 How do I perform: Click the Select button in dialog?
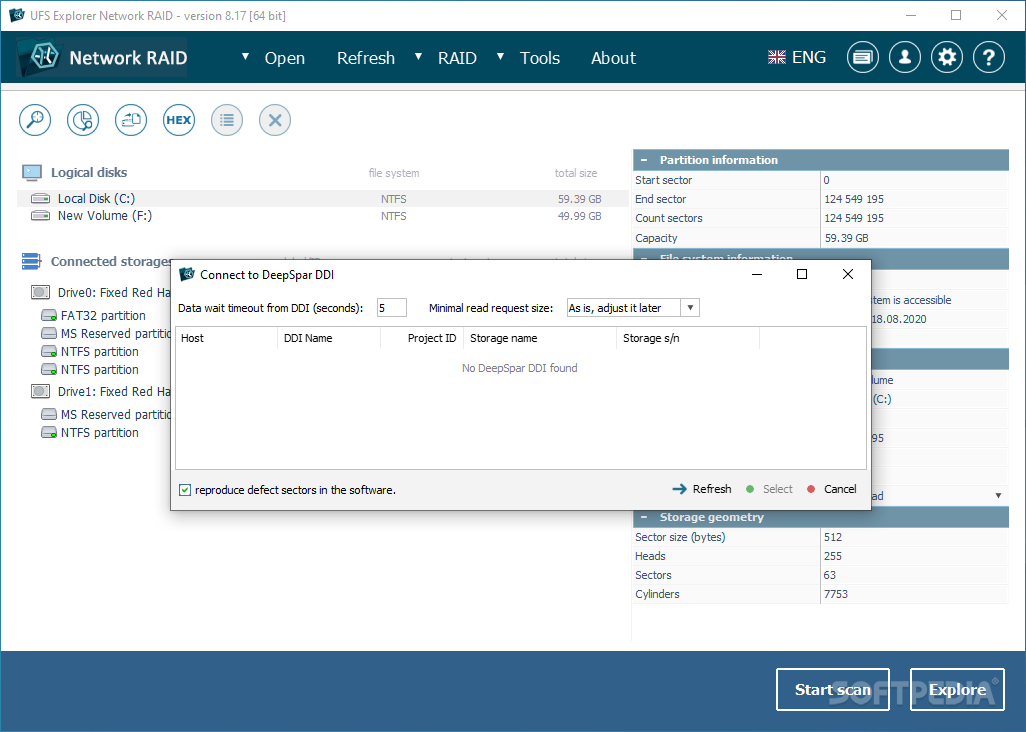click(x=770, y=489)
